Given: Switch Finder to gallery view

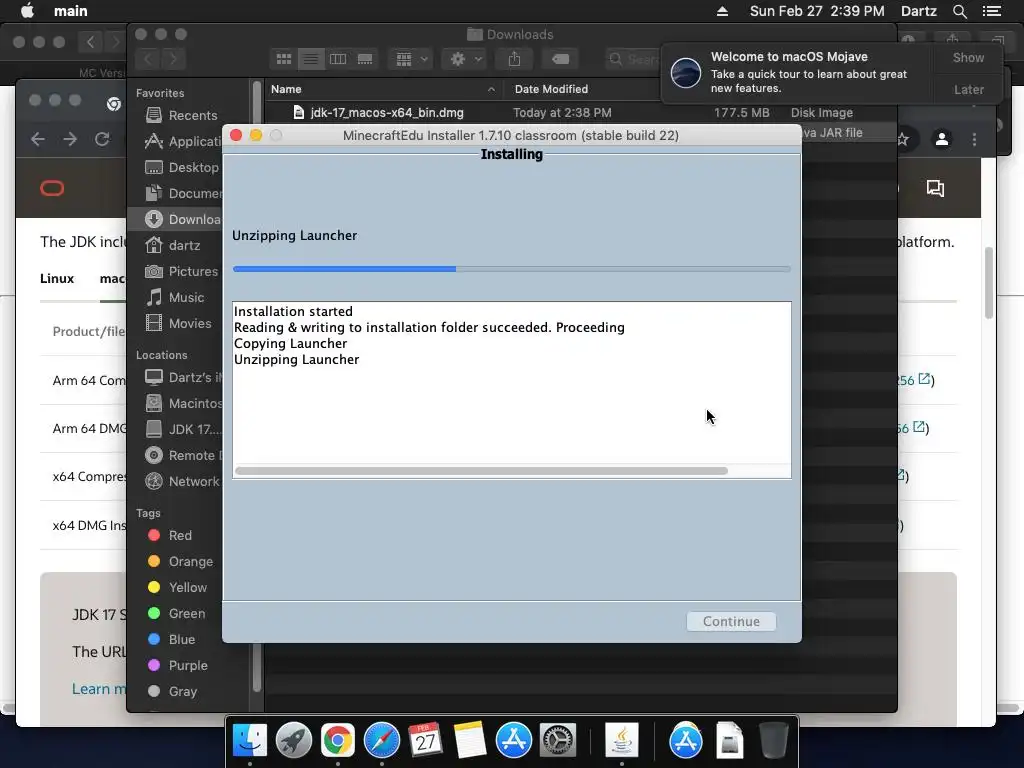Looking at the screenshot, I should (365, 59).
